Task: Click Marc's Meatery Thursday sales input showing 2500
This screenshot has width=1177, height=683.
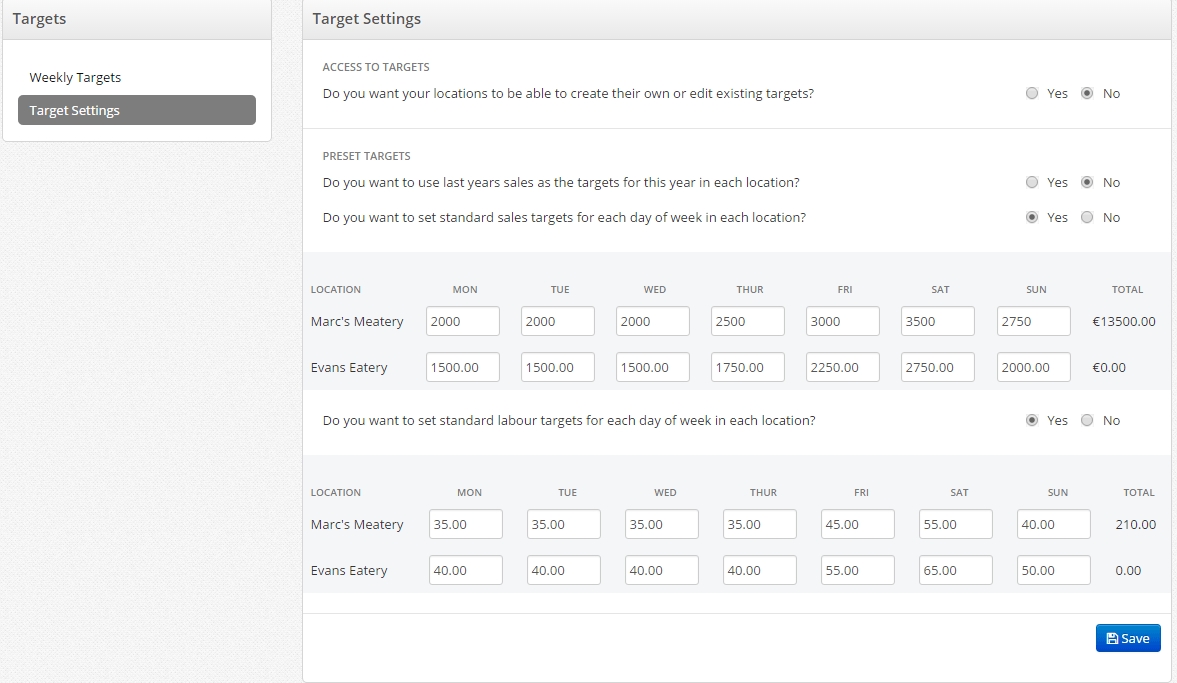Action: [x=747, y=321]
